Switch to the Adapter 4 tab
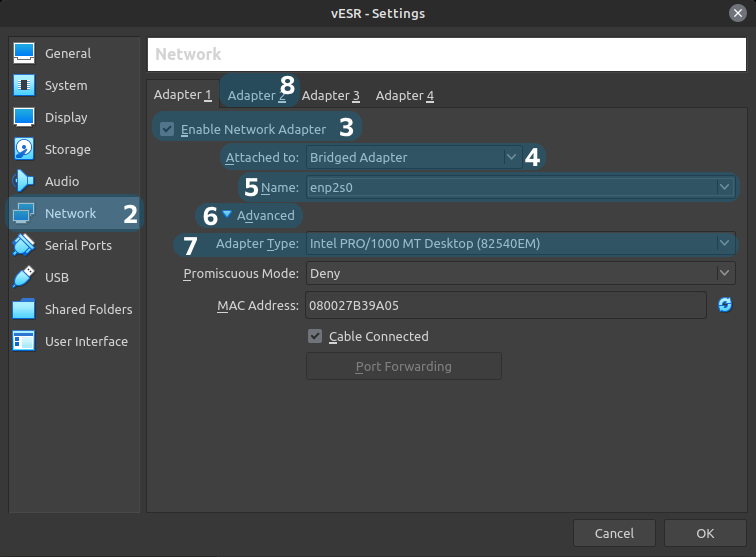The image size is (756, 557). [x=404, y=96]
